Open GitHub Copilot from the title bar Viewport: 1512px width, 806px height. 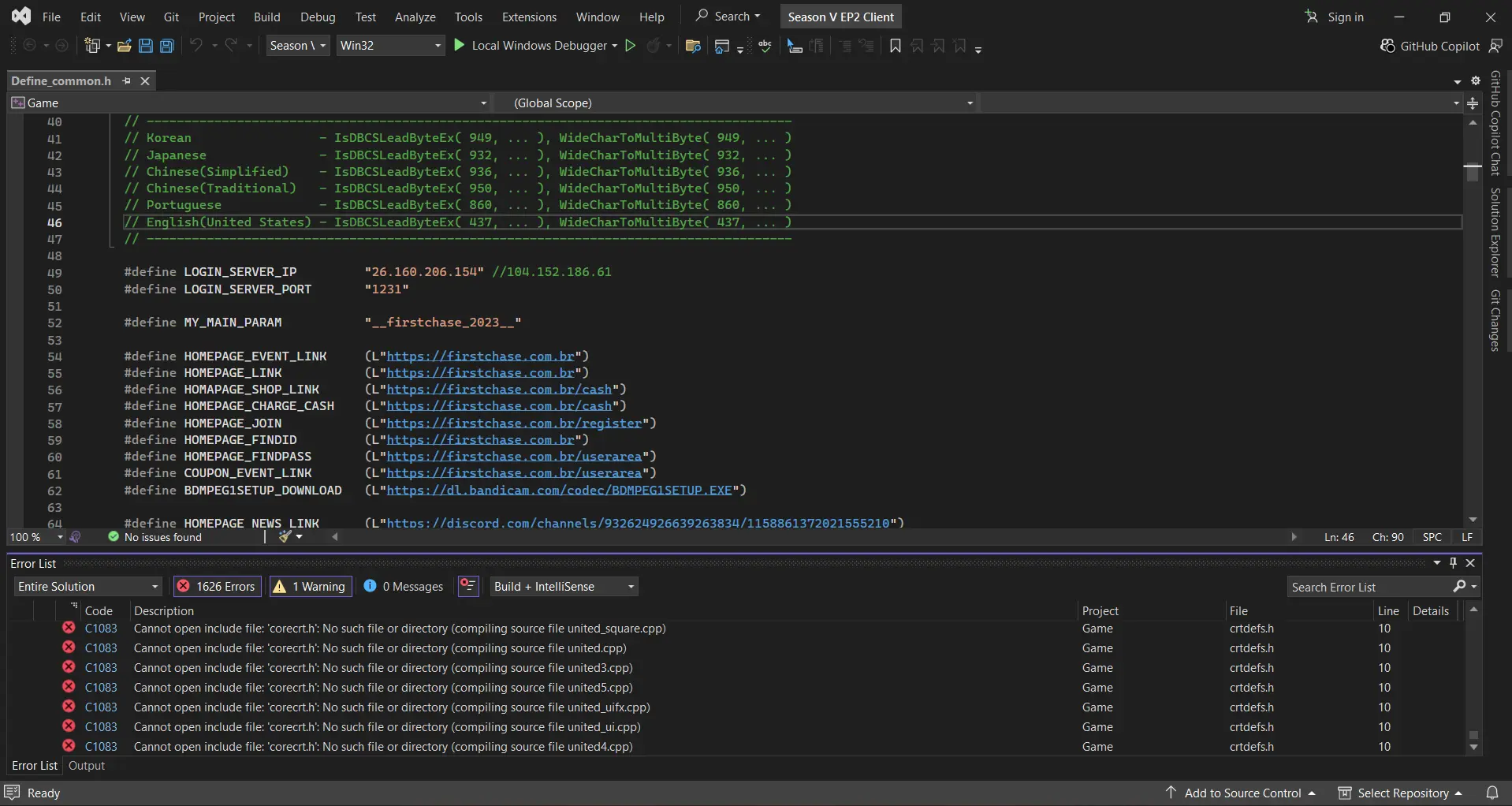point(1430,46)
